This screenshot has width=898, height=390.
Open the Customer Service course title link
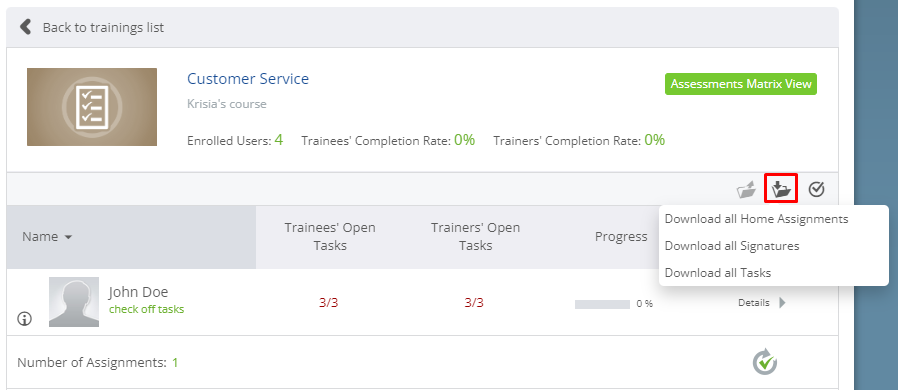click(248, 78)
